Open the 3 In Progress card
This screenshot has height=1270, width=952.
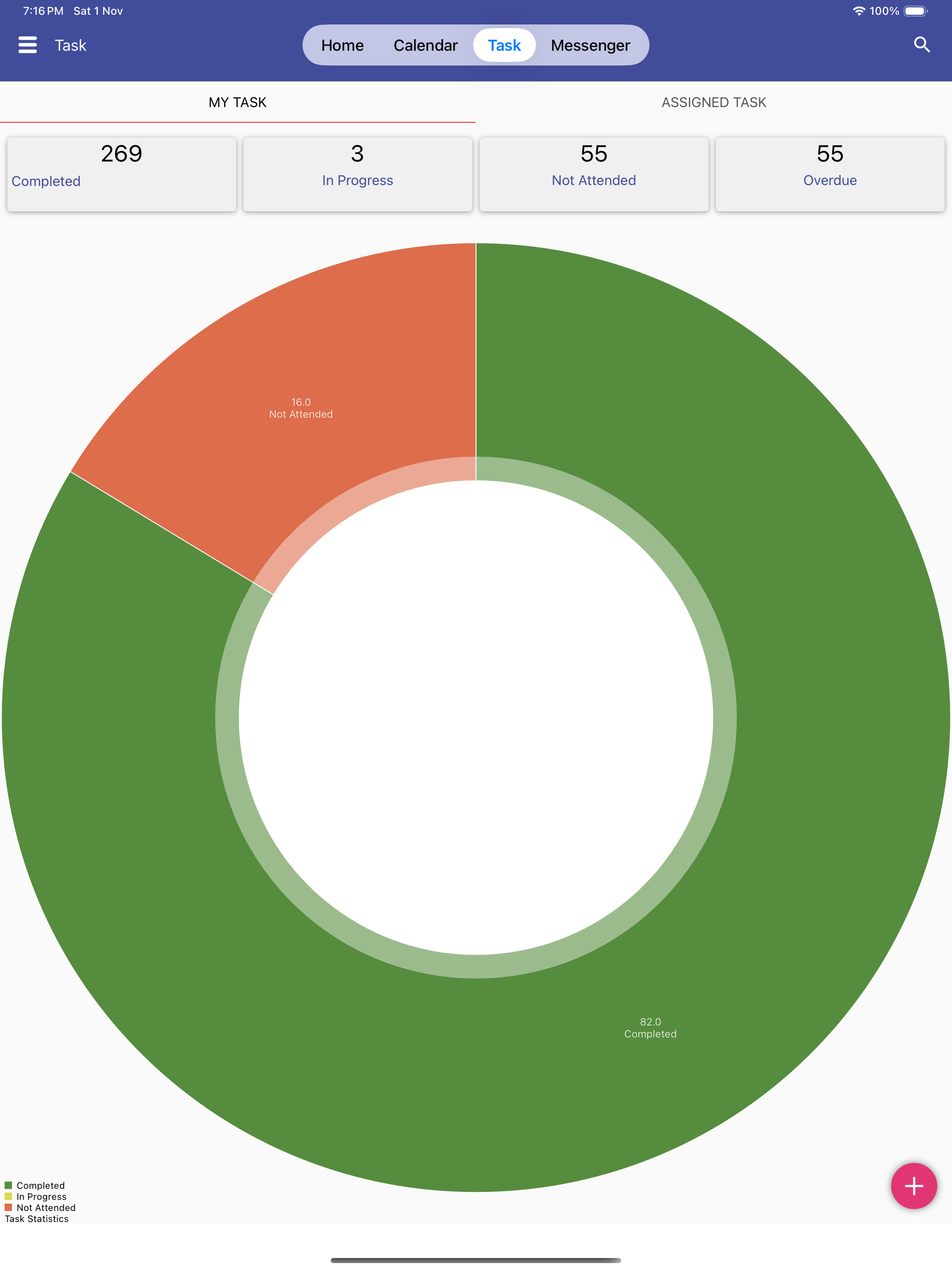(357, 174)
